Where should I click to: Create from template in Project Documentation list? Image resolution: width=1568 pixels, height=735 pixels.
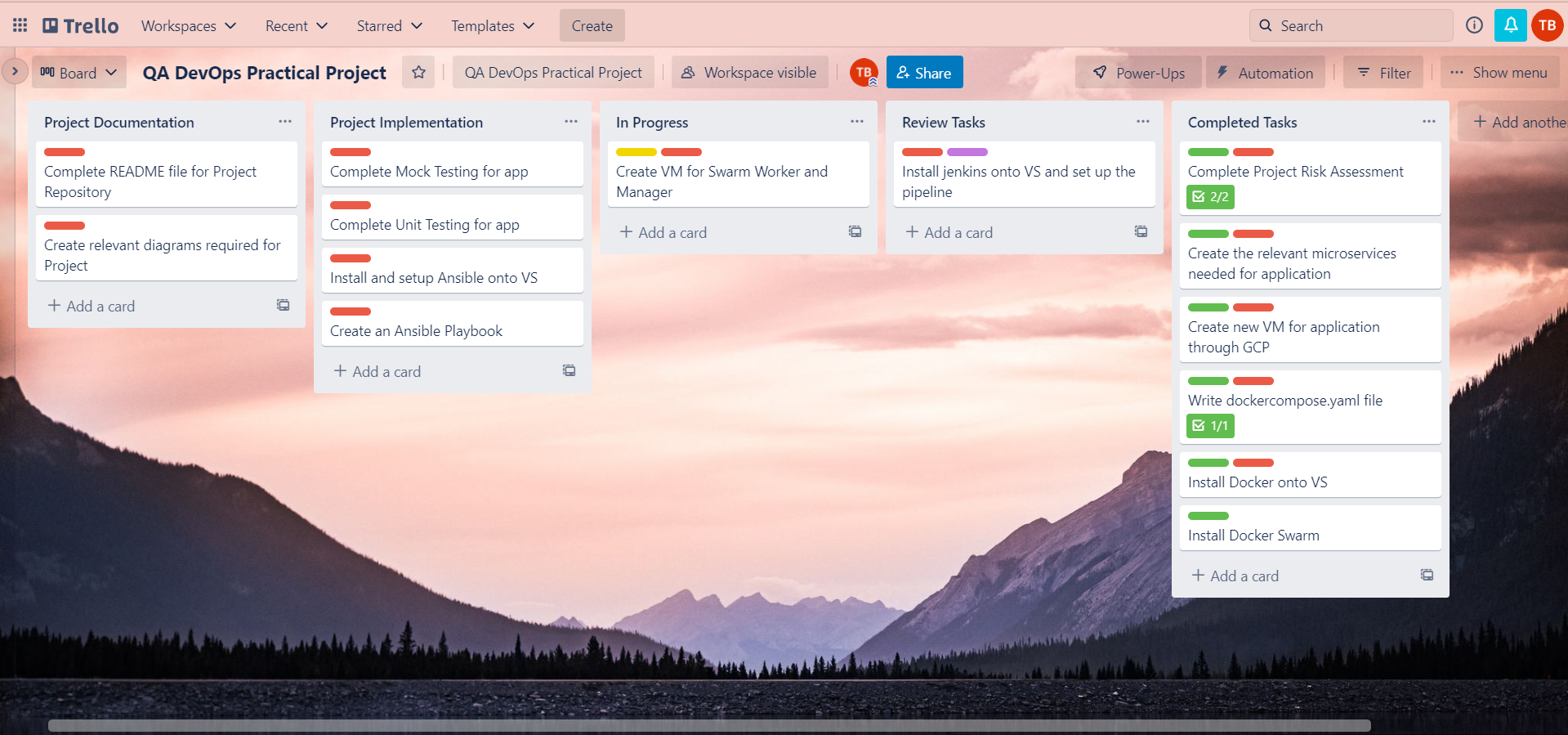(283, 305)
